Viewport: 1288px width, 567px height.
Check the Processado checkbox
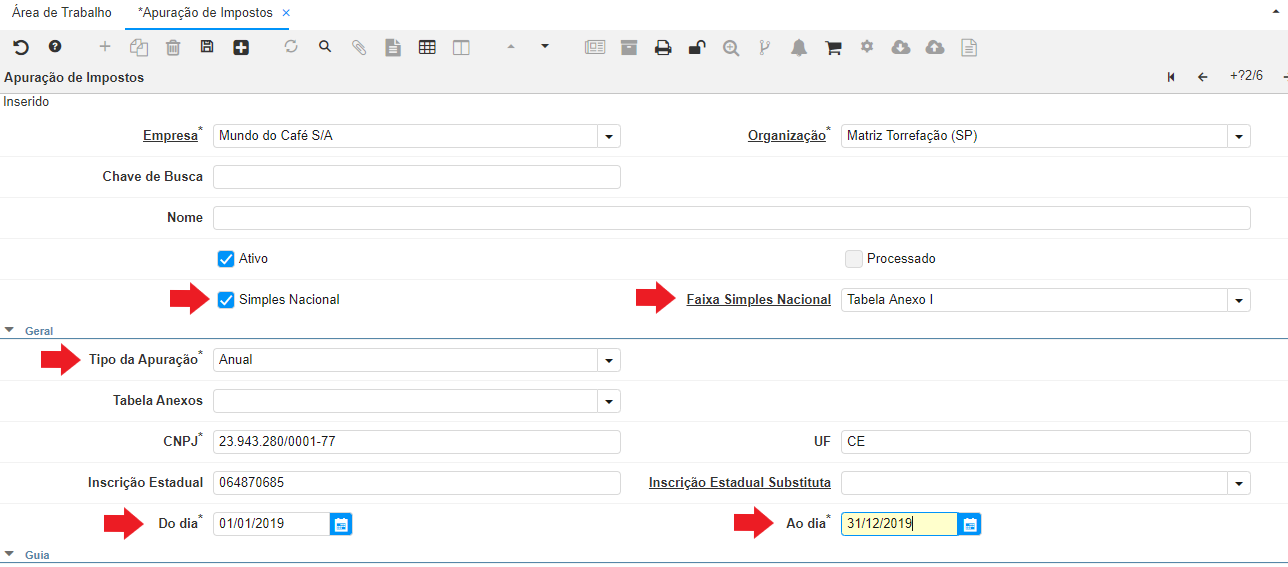(x=854, y=259)
